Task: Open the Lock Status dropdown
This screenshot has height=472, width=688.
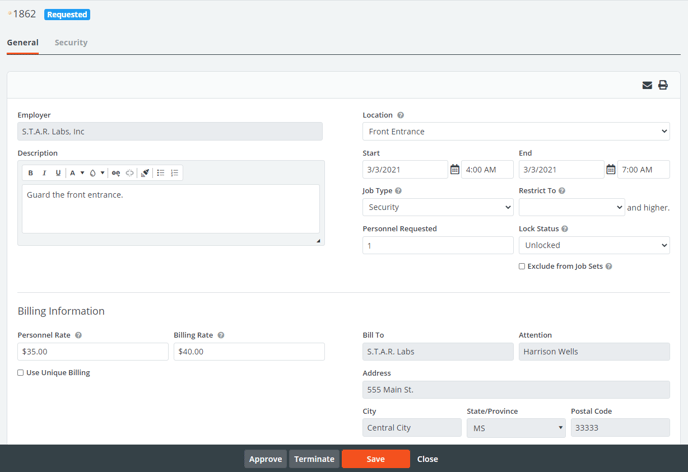Action: pos(593,245)
